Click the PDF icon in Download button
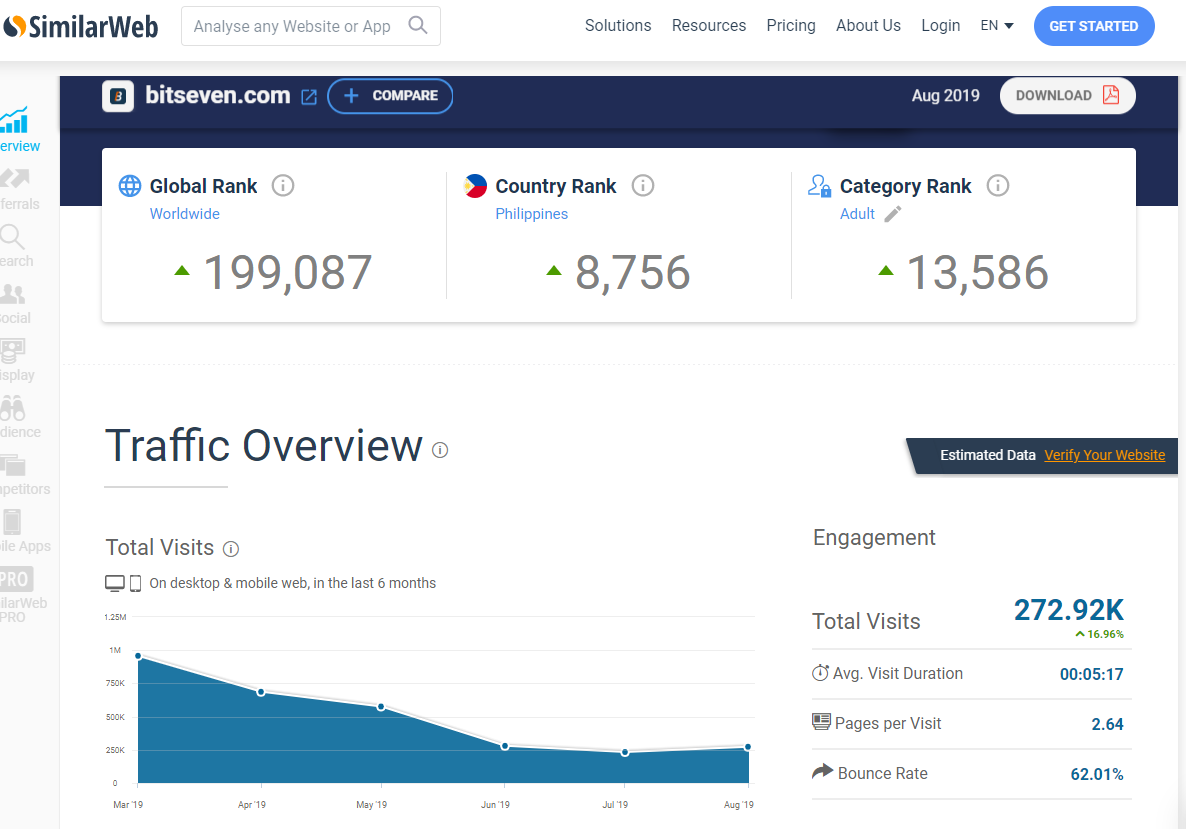The height and width of the screenshot is (829, 1186). 1110,95
